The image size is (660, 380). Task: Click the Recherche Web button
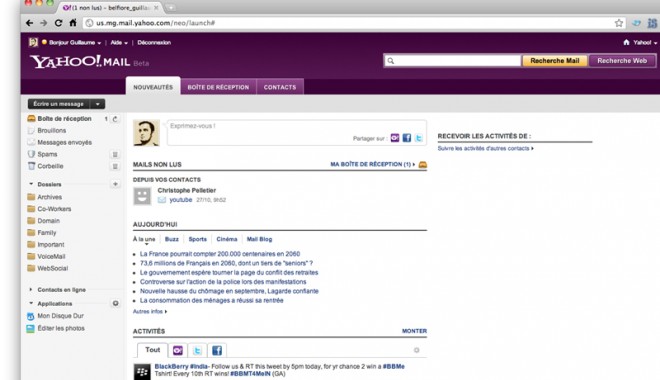tap(622, 61)
